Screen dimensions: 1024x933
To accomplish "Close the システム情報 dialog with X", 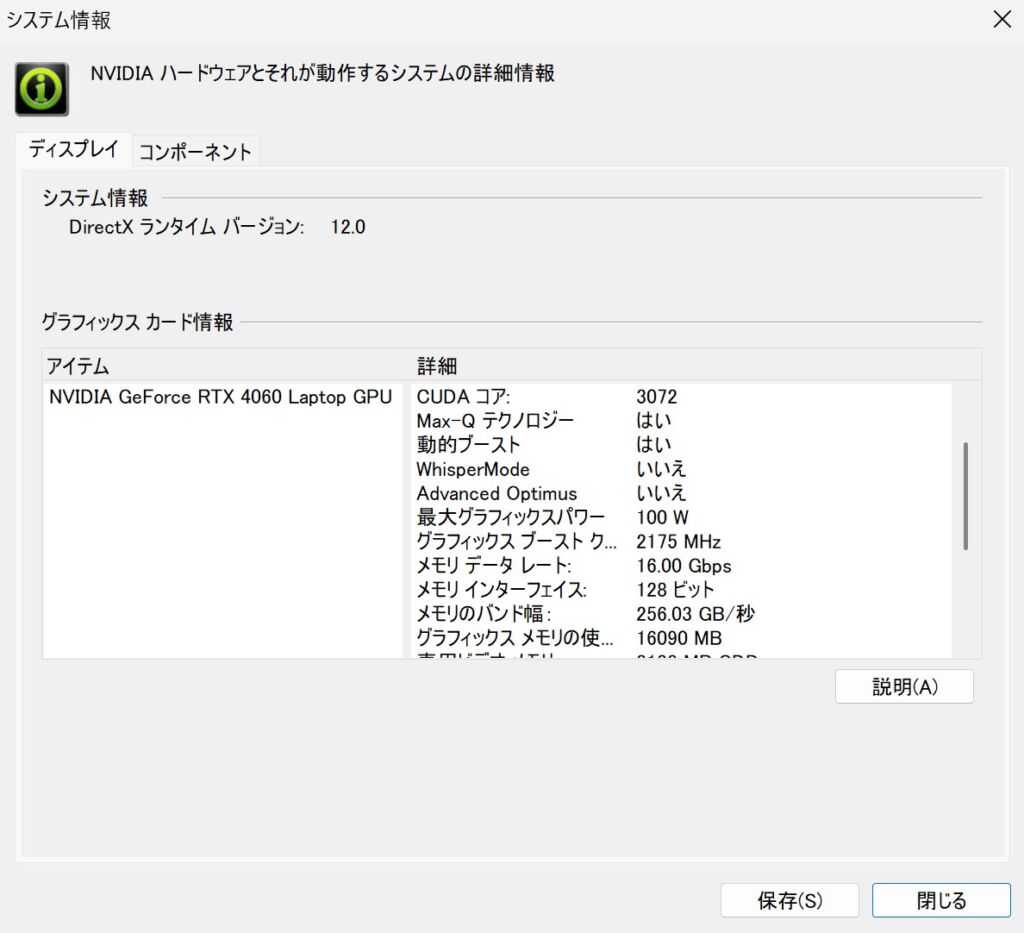I will point(1002,19).
